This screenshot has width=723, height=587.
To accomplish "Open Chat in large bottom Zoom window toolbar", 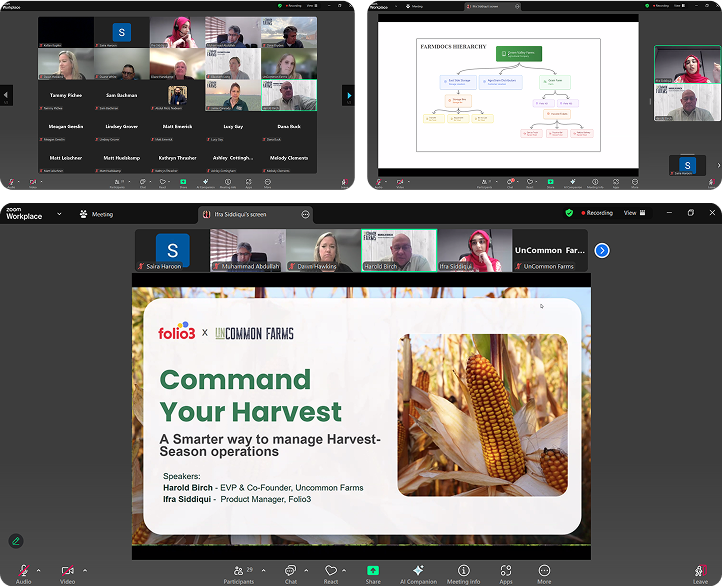I will pyautogui.click(x=290, y=571).
